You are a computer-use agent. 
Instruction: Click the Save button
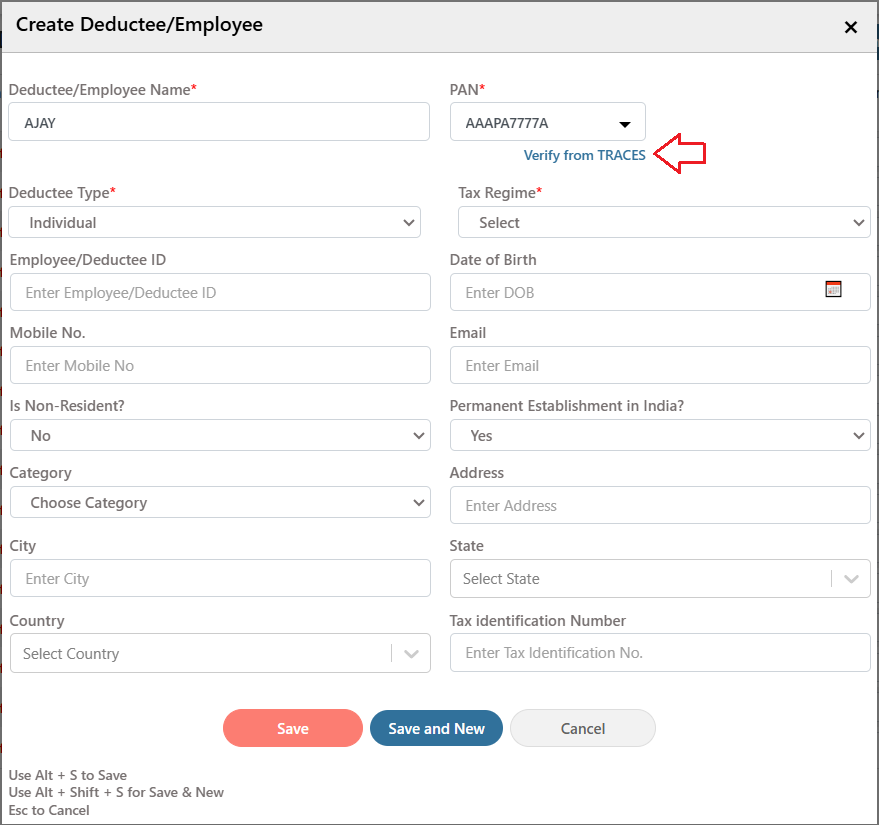[293, 728]
